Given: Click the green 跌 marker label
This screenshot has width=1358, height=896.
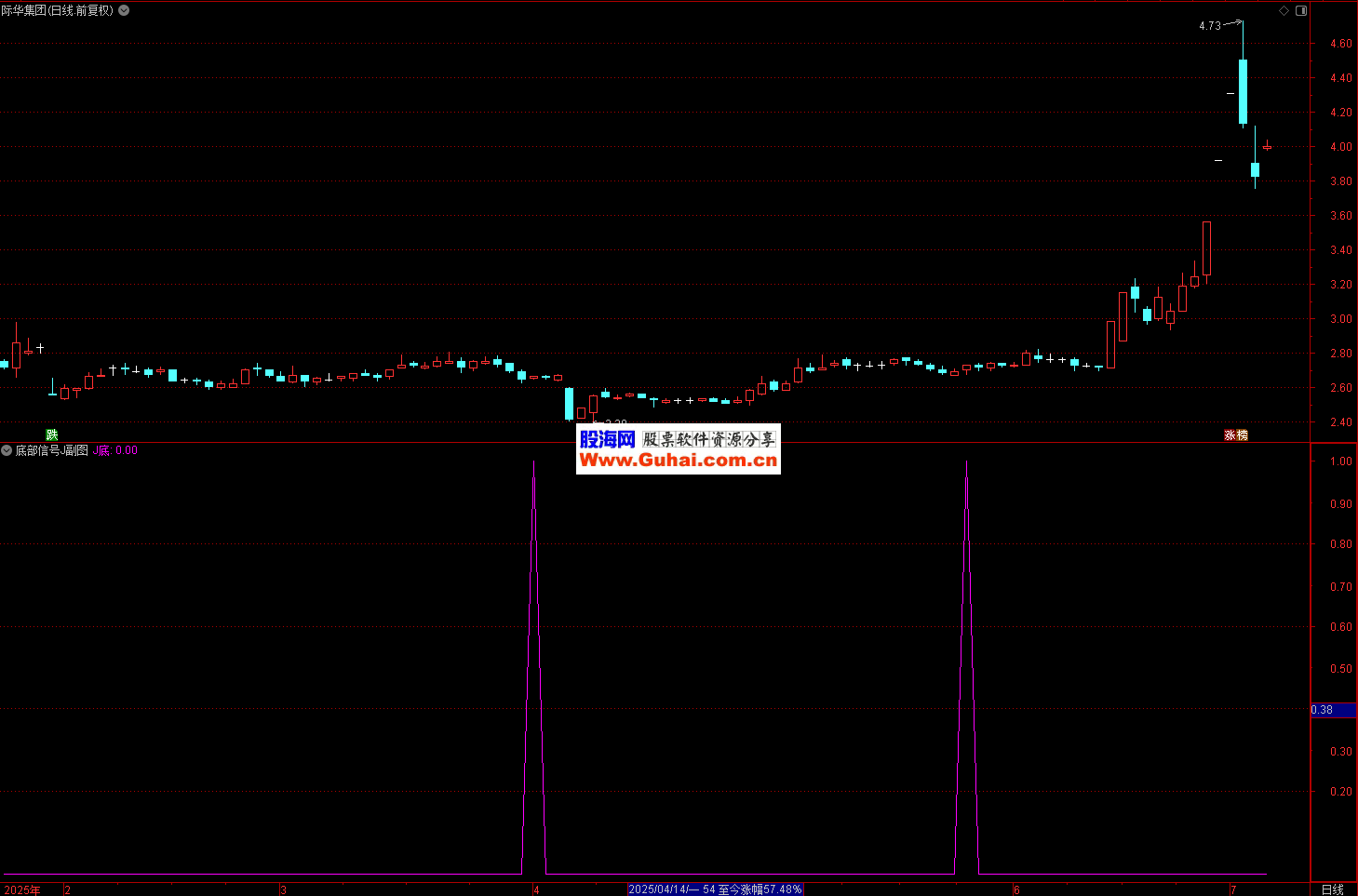Looking at the screenshot, I should [52, 435].
